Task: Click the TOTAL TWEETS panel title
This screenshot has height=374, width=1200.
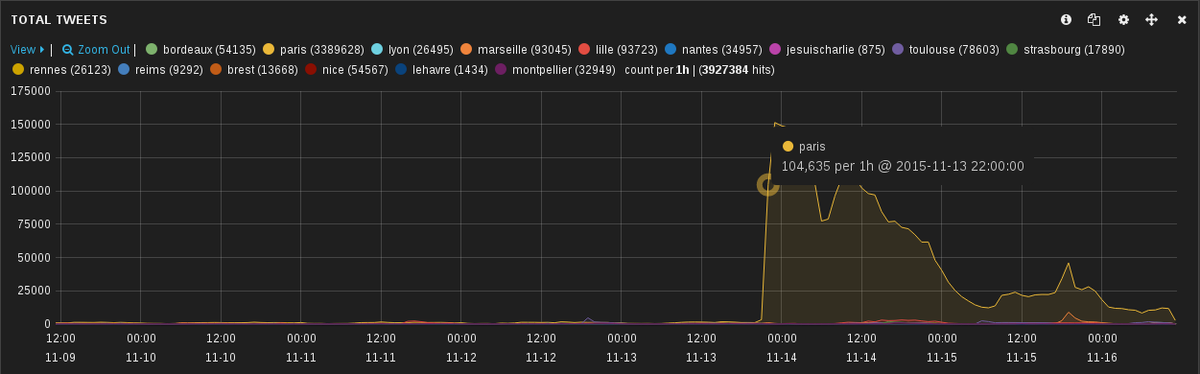Action: [x=59, y=20]
